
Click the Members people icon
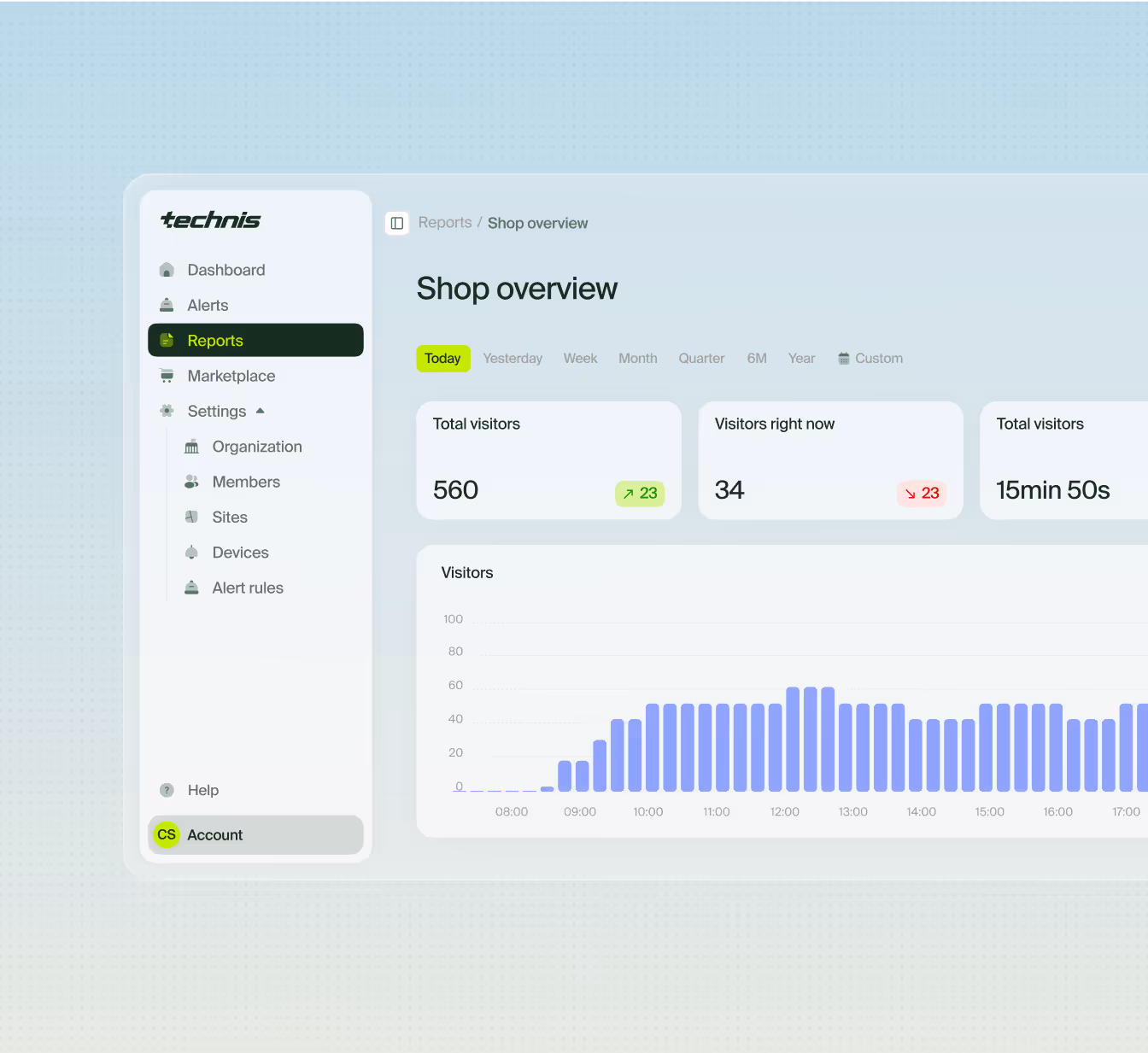pos(191,482)
